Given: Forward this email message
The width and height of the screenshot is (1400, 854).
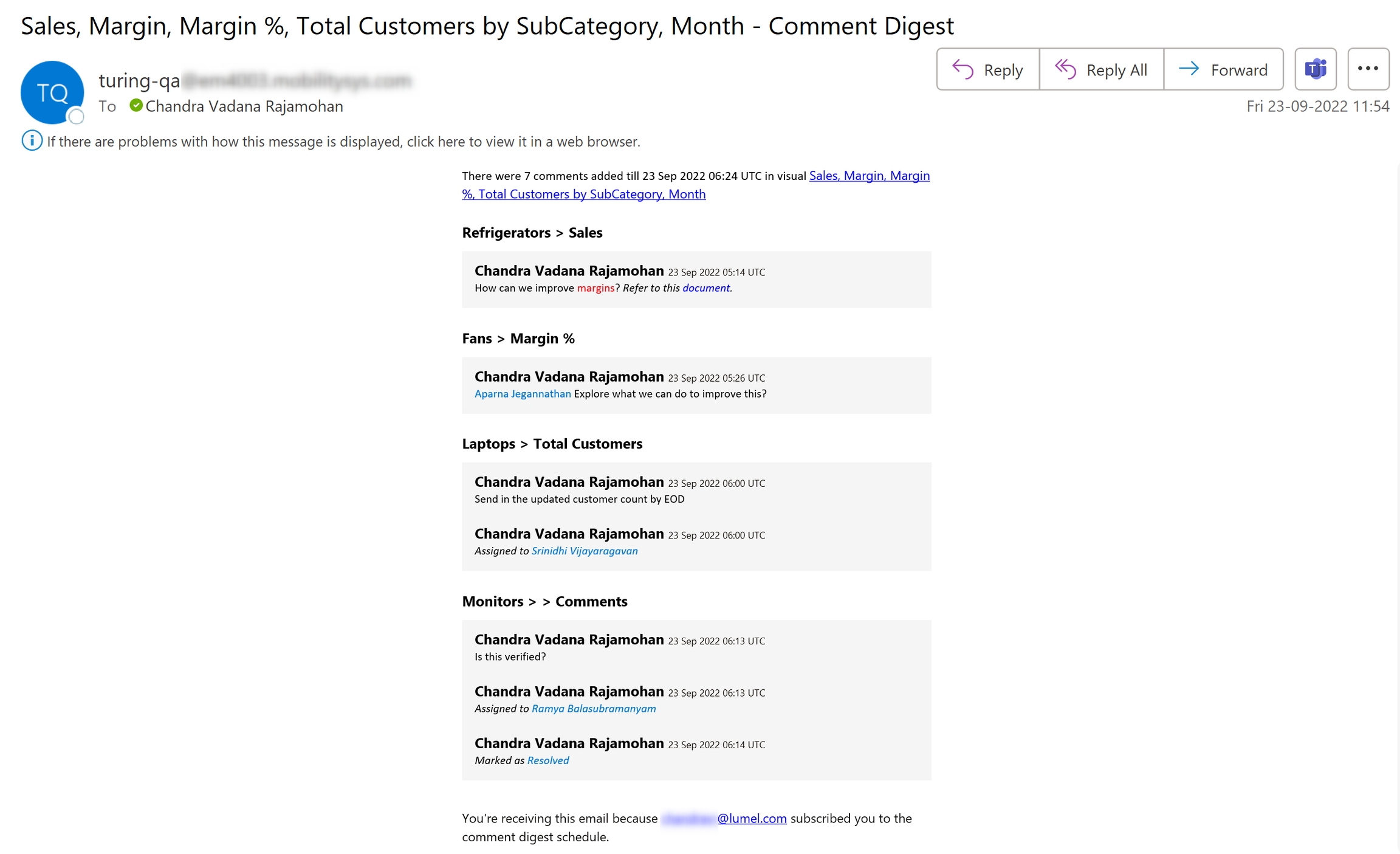Looking at the screenshot, I should (x=1223, y=70).
